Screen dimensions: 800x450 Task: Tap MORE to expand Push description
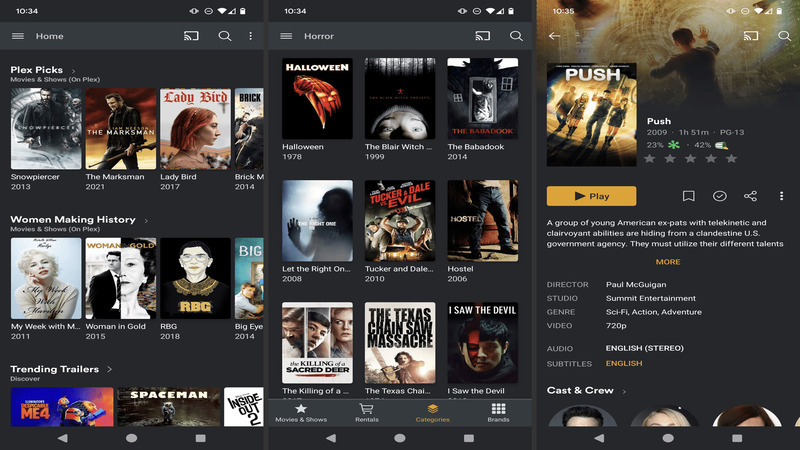point(668,262)
